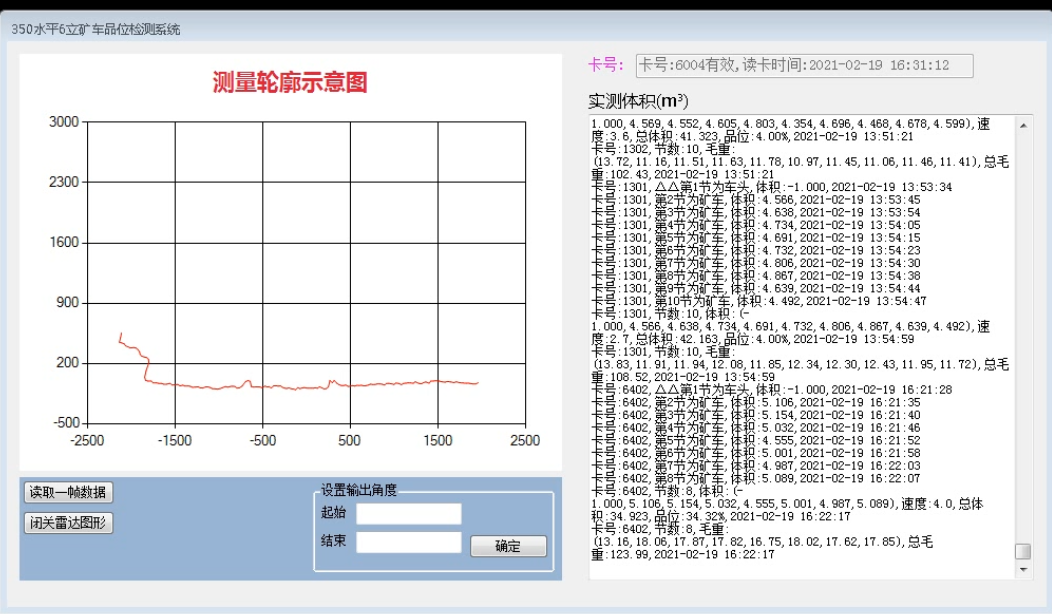Image resolution: width=1052 pixels, height=614 pixels.
Task: Click 6402 第1节为车头 log line
Action: (771, 390)
